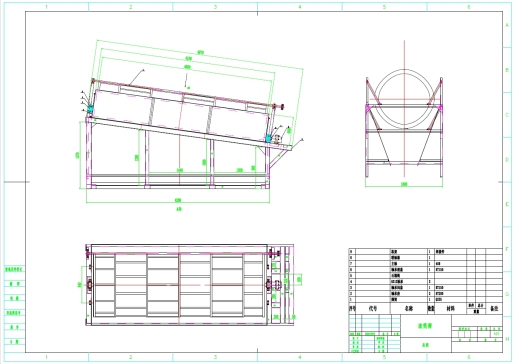Click zone number 5 on the top border
The height and width of the screenshot is (364, 515).
click(384, 6)
